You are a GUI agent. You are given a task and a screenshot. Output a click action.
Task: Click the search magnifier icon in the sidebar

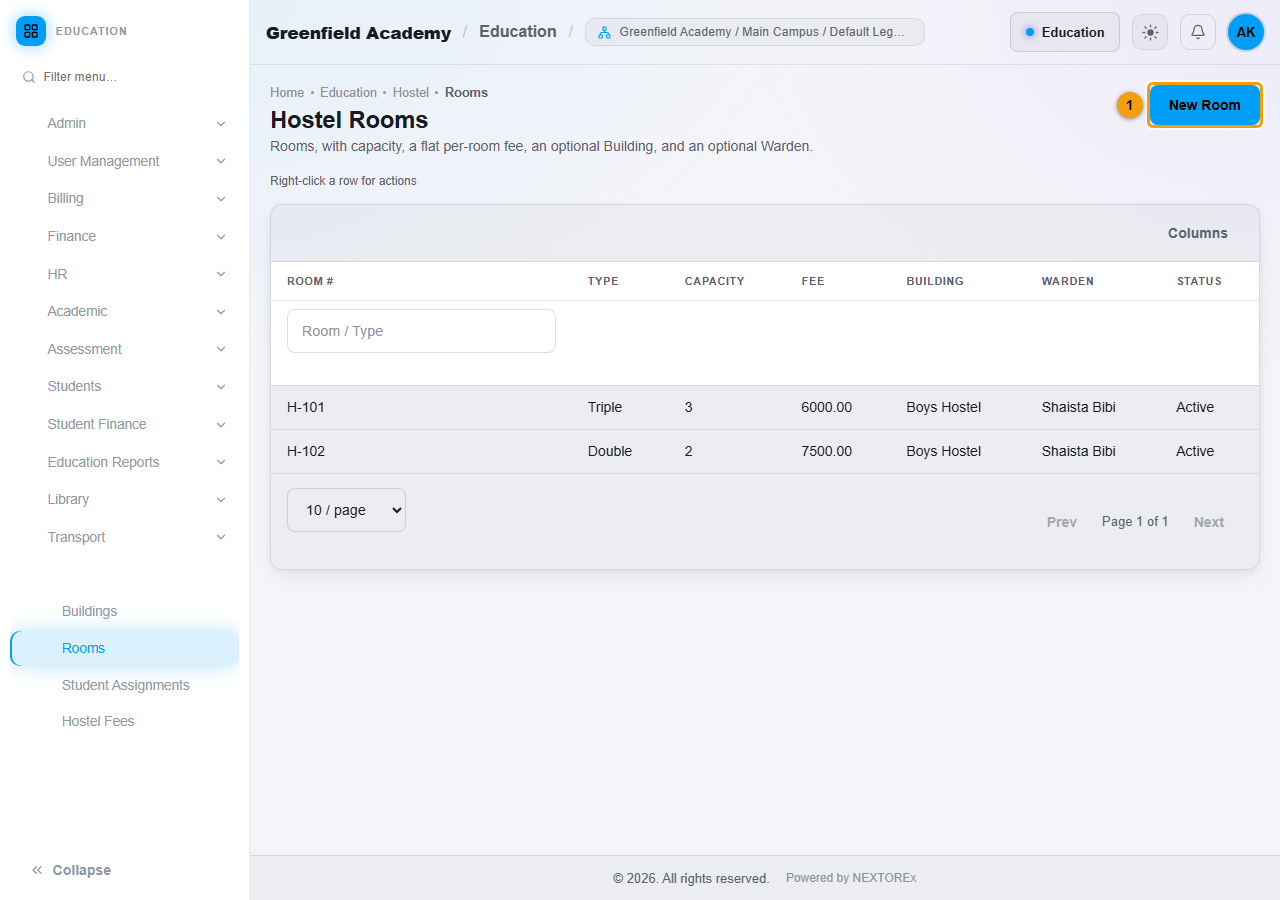pyautogui.click(x=29, y=77)
